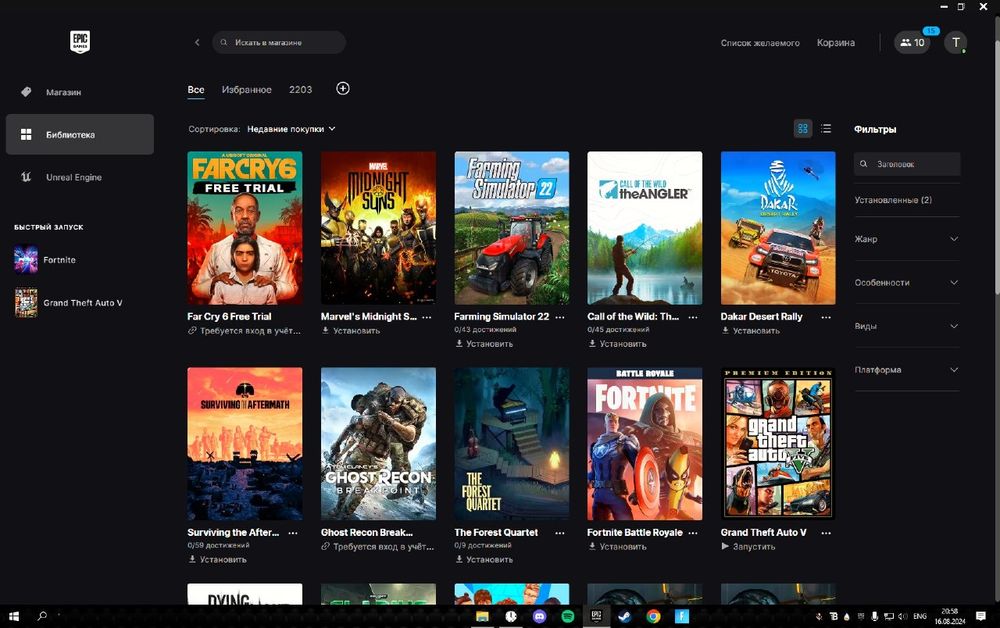Quick launch Grand Theft Auto V sidebar entry
1000x628 pixels.
tap(68, 302)
